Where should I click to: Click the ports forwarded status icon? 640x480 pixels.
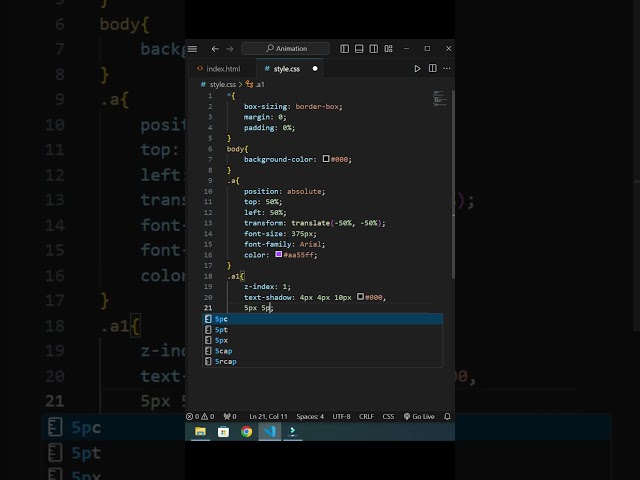click(230, 416)
